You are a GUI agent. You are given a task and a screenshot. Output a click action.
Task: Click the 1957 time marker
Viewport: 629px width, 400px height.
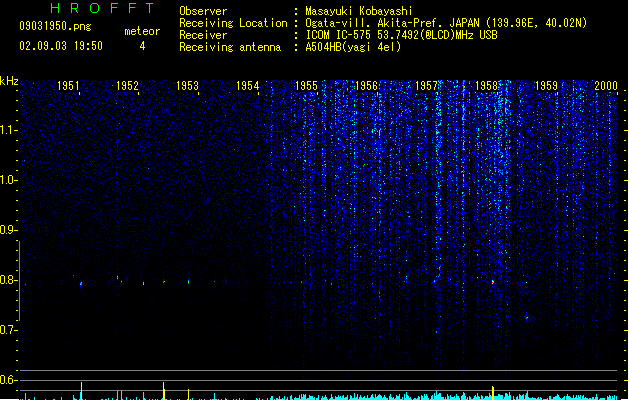[x=426, y=86]
